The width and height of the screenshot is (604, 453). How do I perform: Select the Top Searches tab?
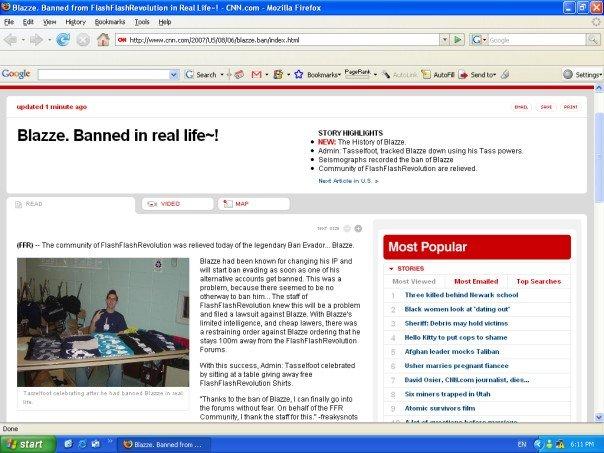click(x=539, y=282)
